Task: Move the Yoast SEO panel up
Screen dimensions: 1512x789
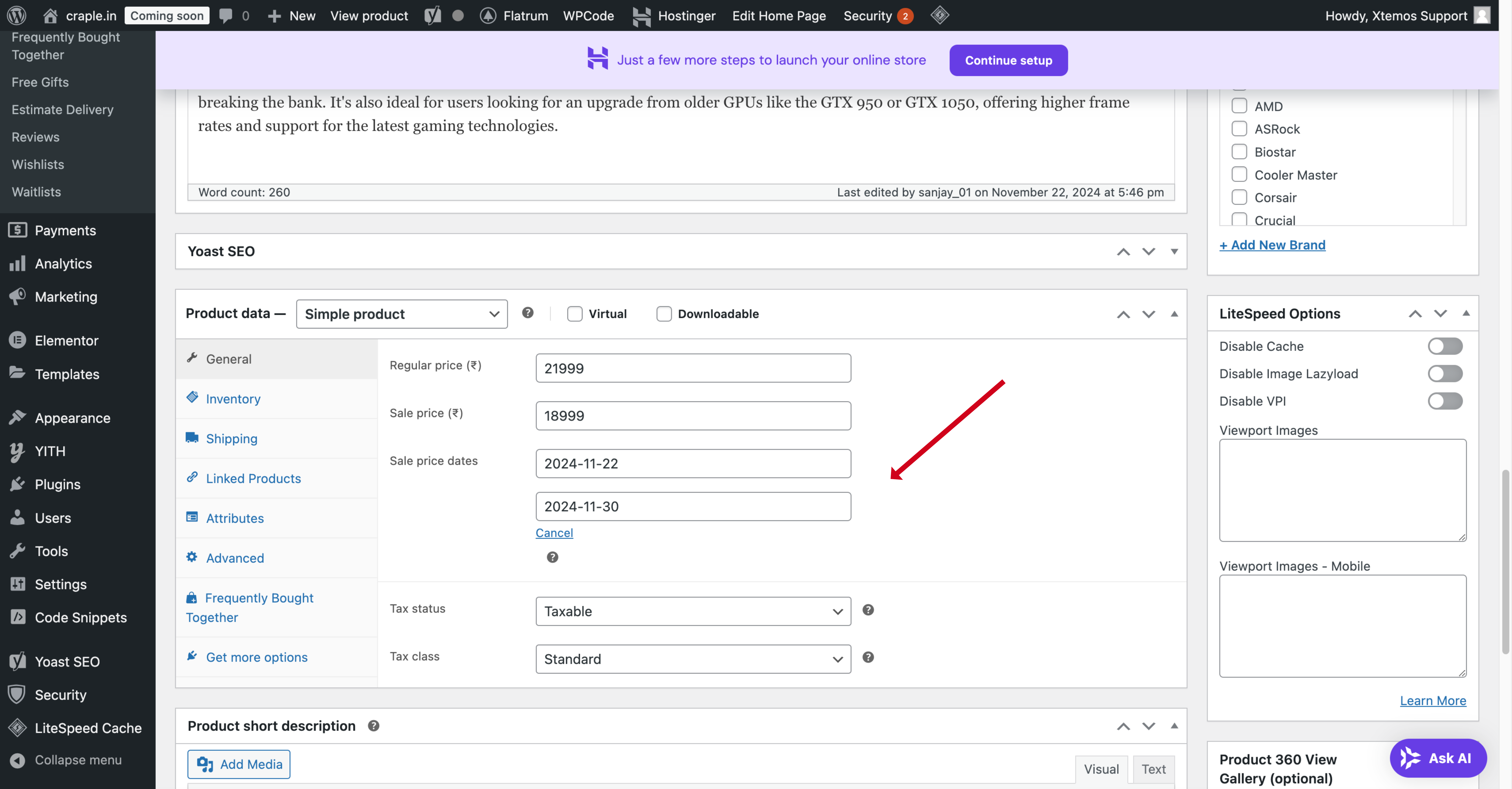Action: [x=1123, y=252]
